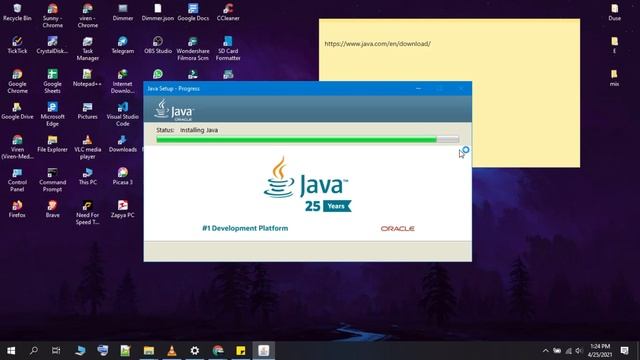Launch the Telegram desktop icon
The height and width of the screenshot is (360, 640).
(x=123, y=45)
